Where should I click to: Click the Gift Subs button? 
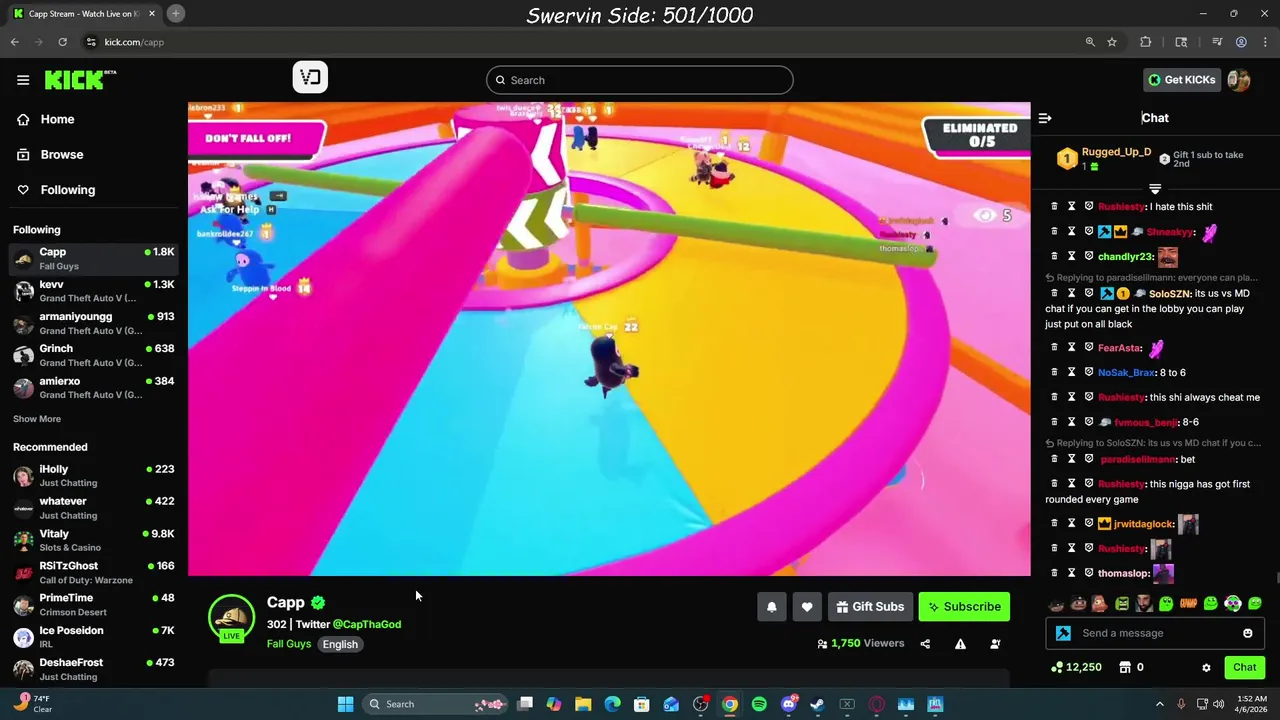coord(870,607)
